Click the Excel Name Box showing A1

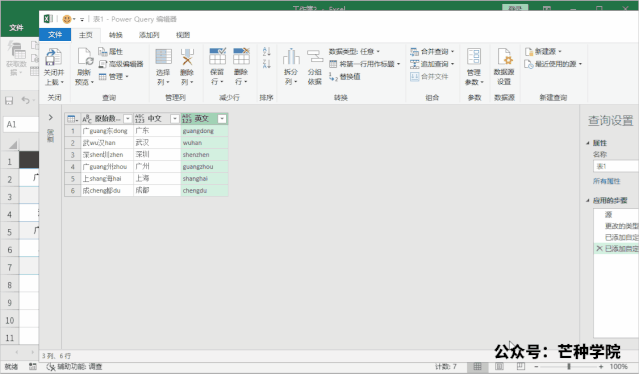(21, 124)
